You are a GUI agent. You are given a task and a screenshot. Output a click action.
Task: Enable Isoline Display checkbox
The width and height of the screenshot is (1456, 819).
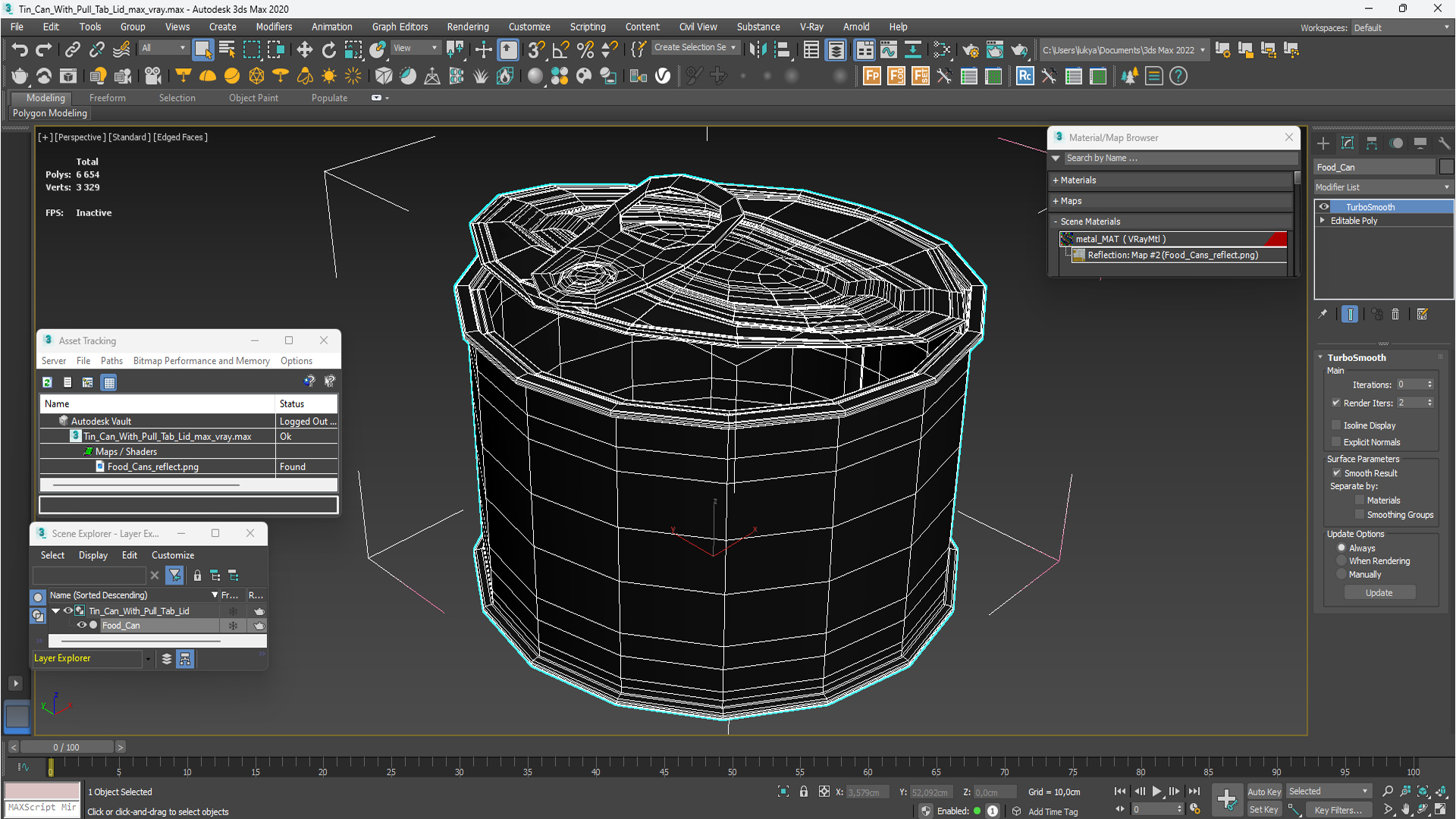[1336, 425]
